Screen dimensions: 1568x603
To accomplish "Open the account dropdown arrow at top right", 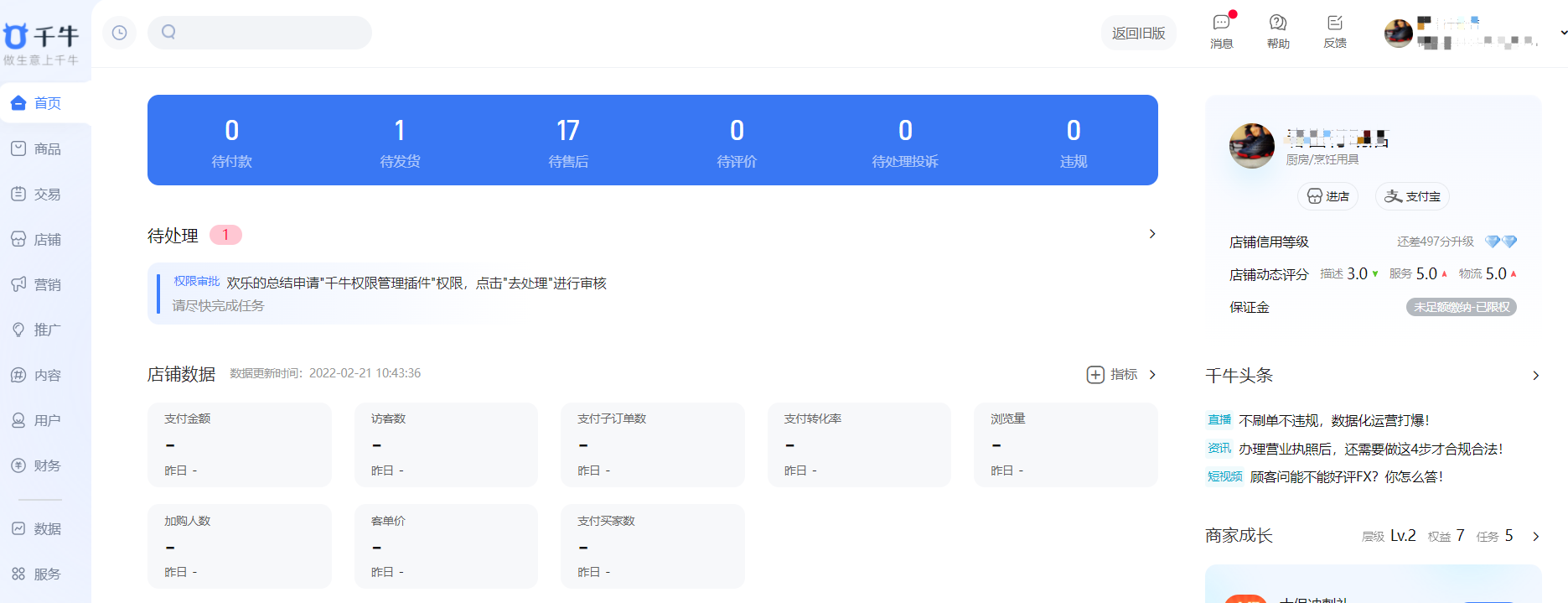I will tap(1563, 33).
